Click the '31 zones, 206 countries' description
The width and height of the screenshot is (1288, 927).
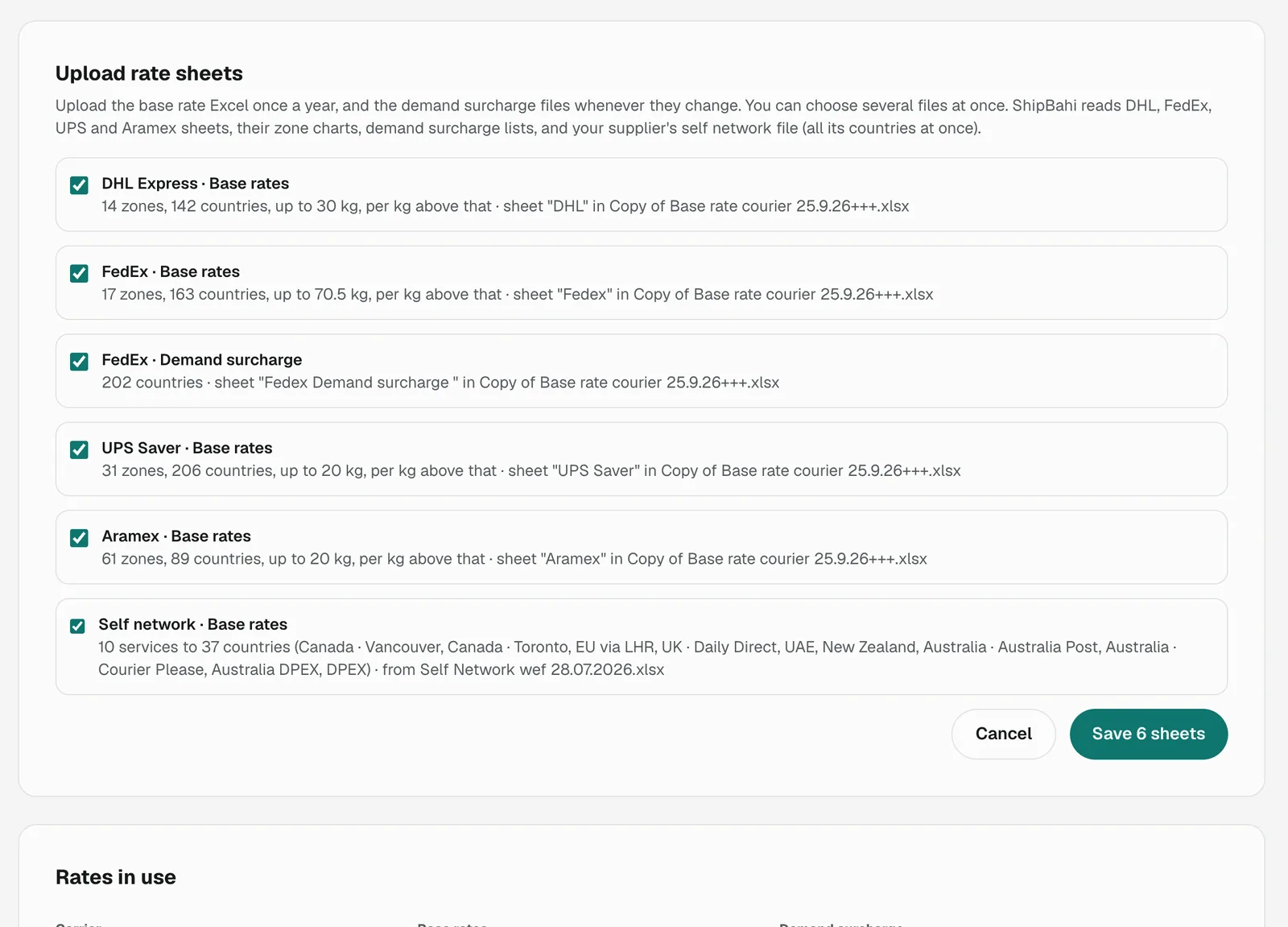(531, 471)
